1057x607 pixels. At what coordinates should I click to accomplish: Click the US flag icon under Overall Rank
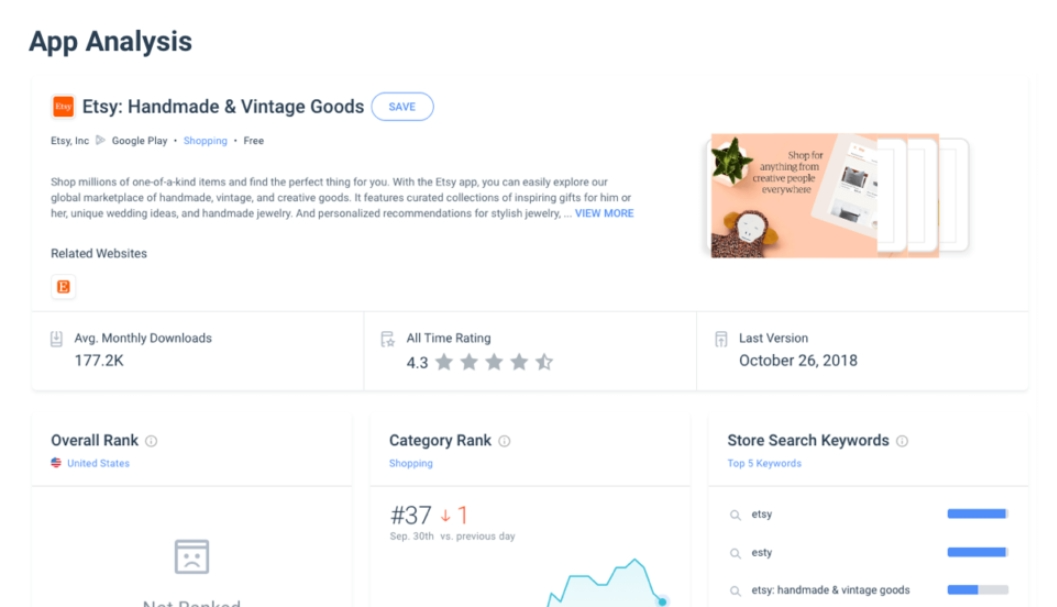(57, 463)
